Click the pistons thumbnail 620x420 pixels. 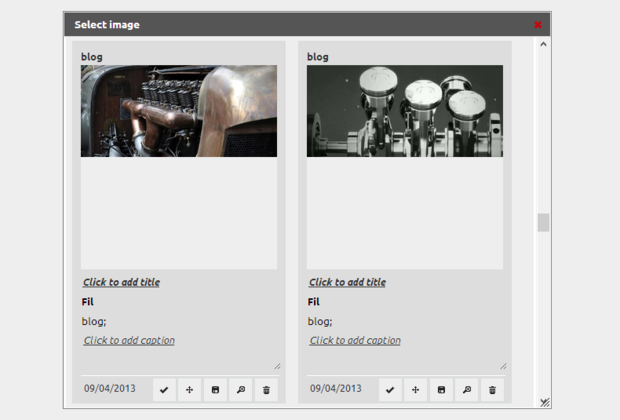coord(405,111)
